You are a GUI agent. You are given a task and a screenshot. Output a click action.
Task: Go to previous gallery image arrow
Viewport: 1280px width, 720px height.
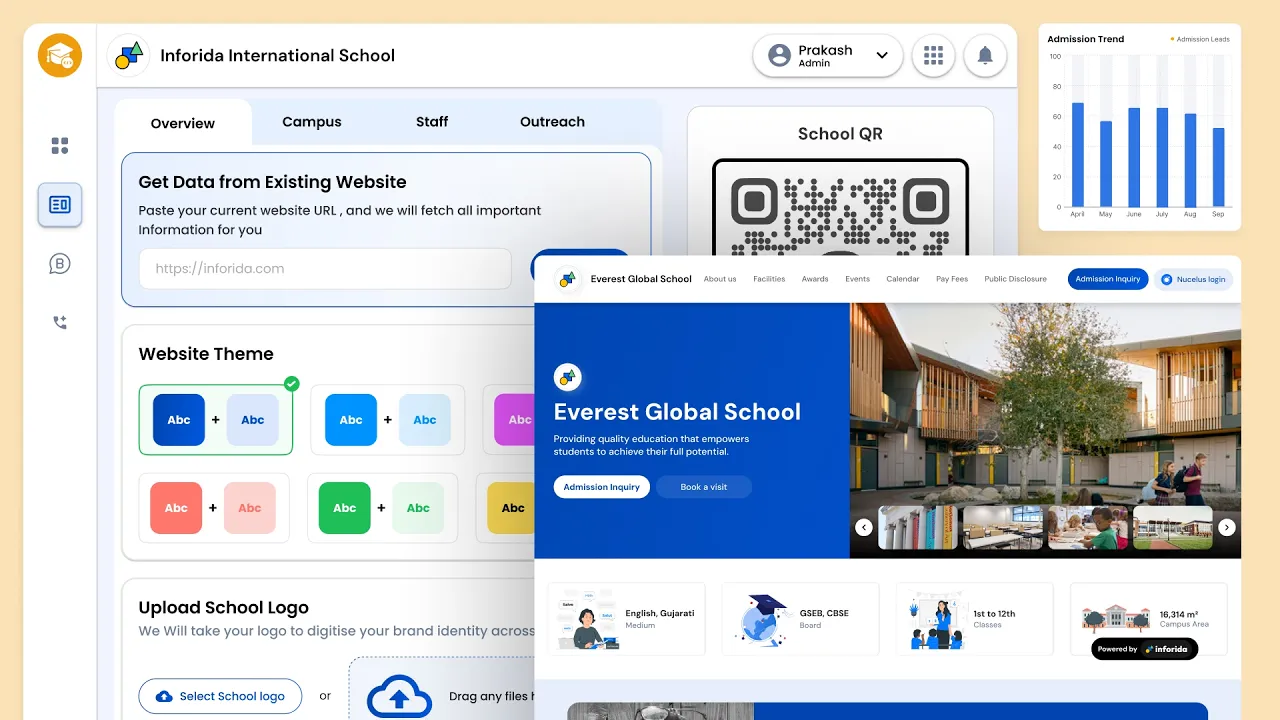click(x=864, y=527)
